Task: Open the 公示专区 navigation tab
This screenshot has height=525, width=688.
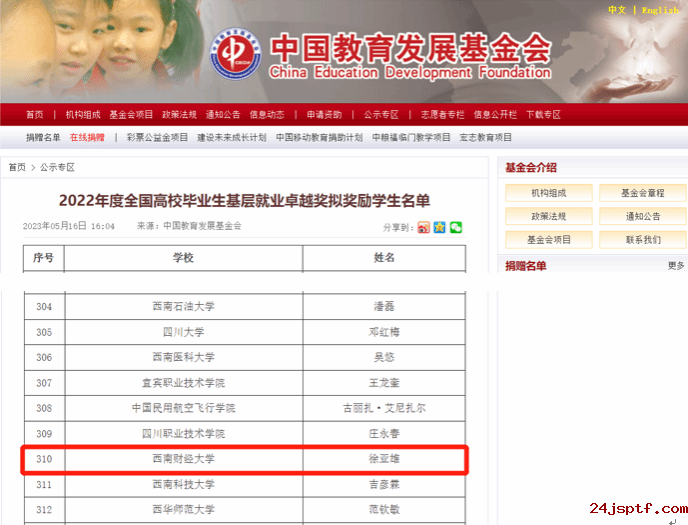Action: (381, 114)
